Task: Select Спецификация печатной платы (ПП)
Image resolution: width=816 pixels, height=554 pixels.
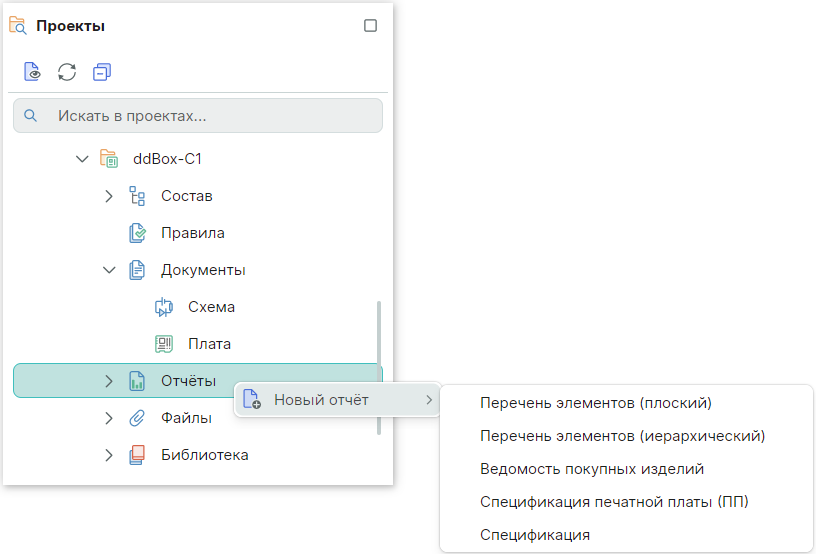Action: (614, 502)
